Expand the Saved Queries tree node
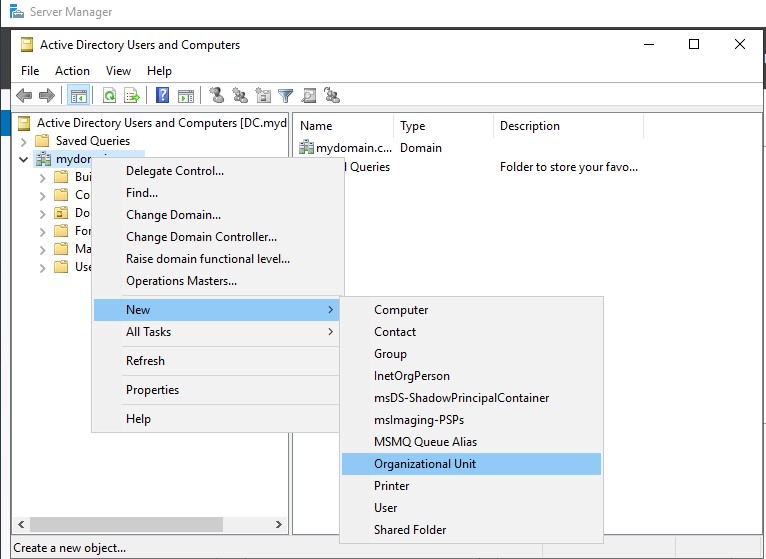The width and height of the screenshot is (766, 559). coord(23,142)
